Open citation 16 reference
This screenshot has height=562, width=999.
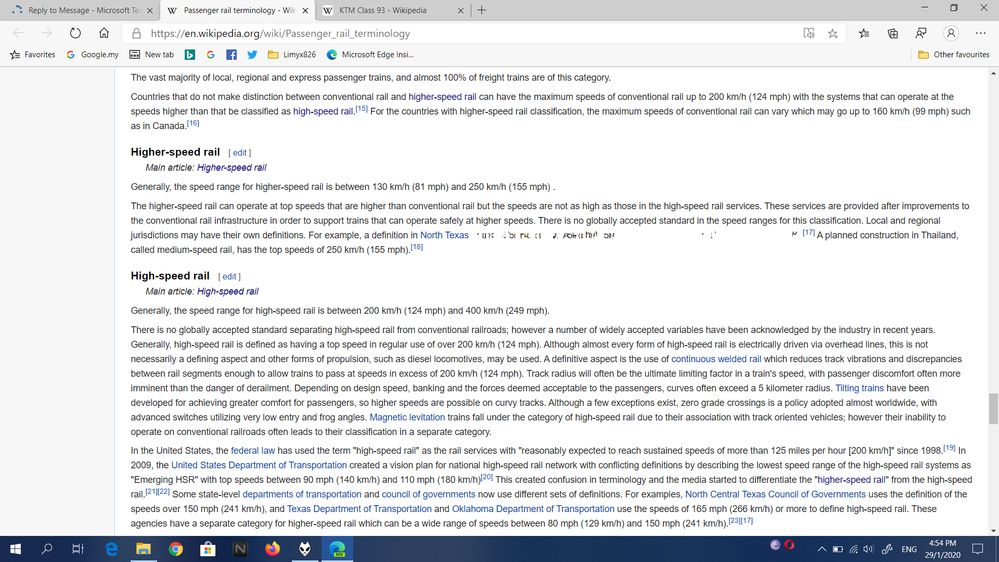pos(193,124)
